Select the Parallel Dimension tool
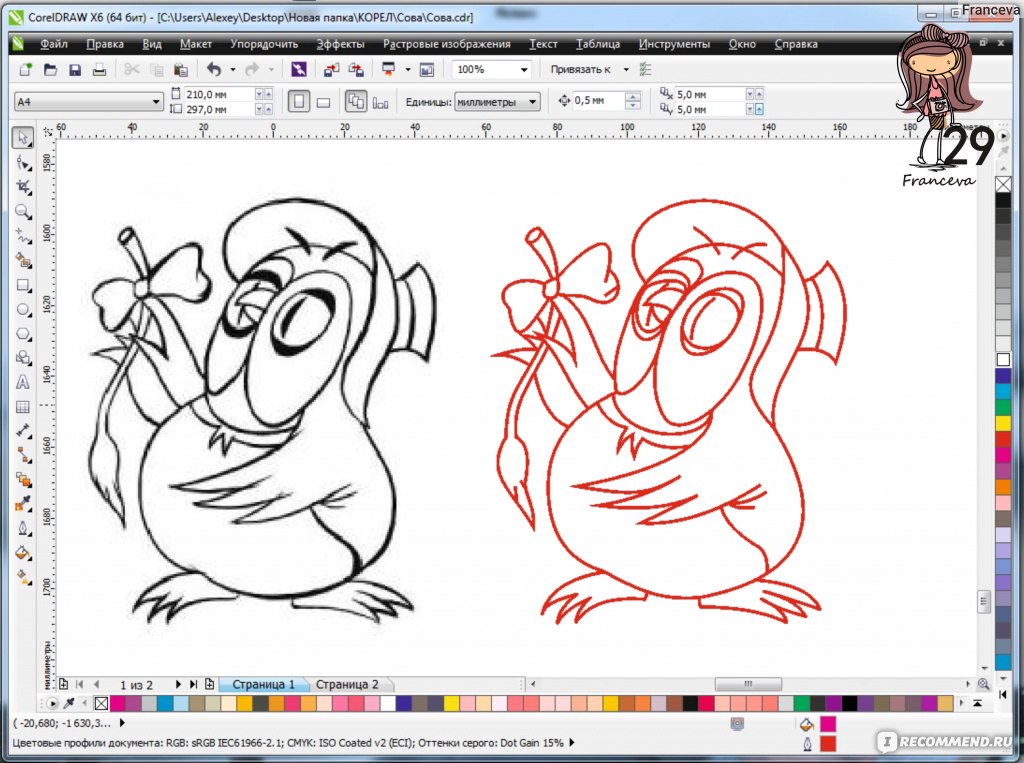Screen dimensions: 1024x763 [x=24, y=431]
